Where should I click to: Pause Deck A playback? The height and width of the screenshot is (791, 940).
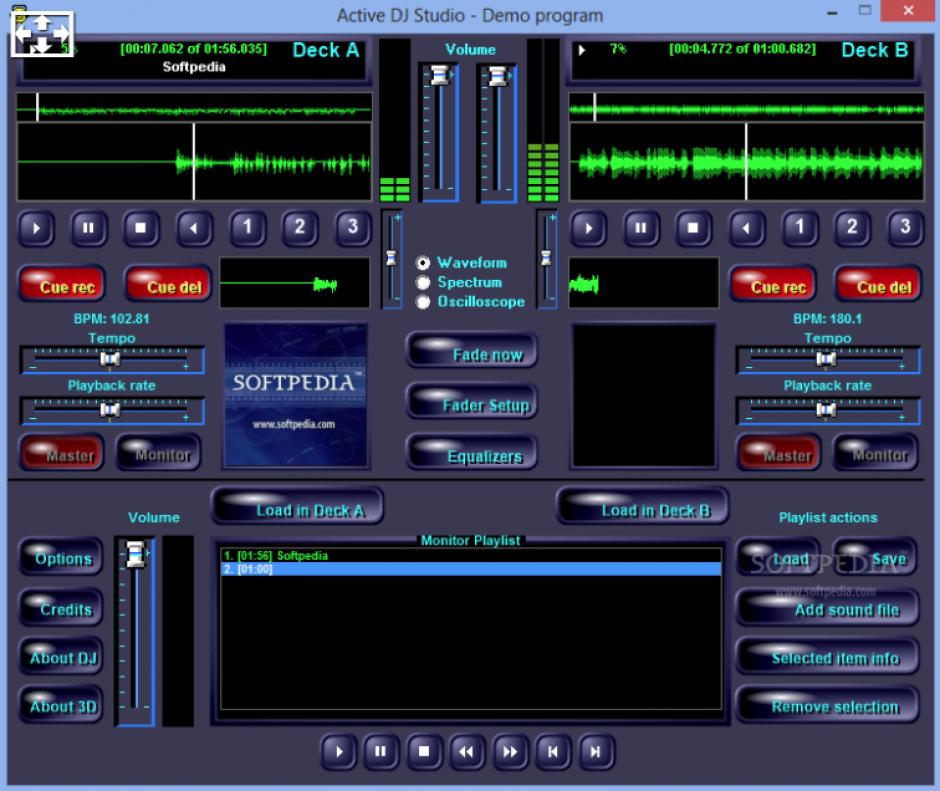(88, 228)
